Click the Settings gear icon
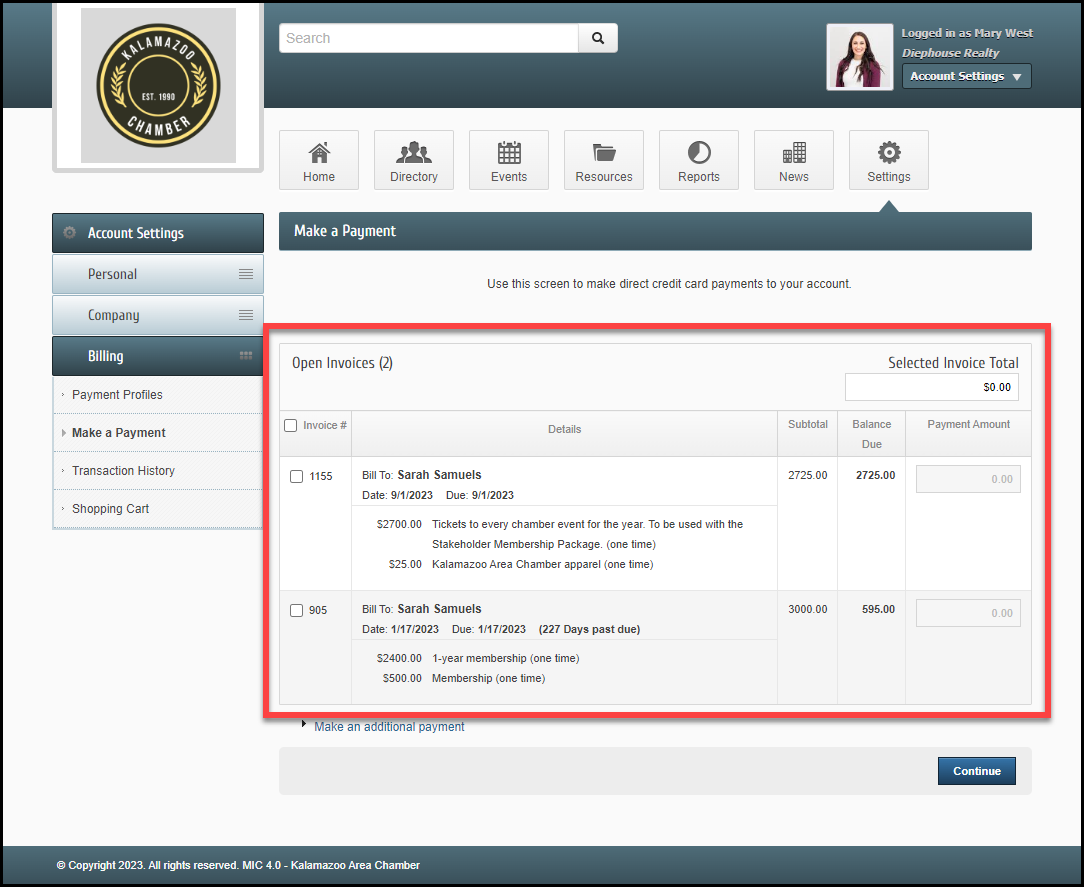 pyautogui.click(x=889, y=153)
